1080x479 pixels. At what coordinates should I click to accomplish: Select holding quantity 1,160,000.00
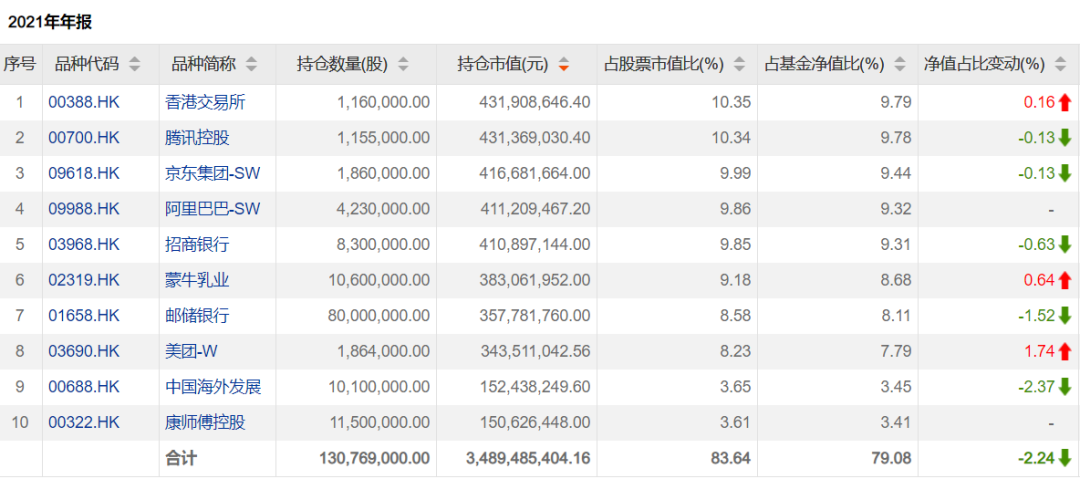click(384, 103)
